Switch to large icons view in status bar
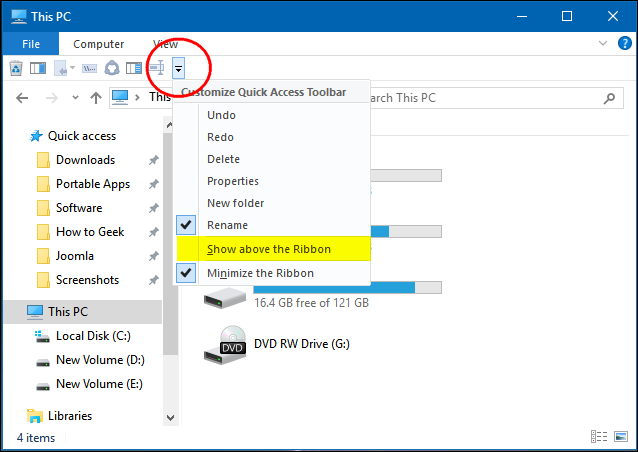Screen dimensions: 638x452 click(x=621, y=437)
